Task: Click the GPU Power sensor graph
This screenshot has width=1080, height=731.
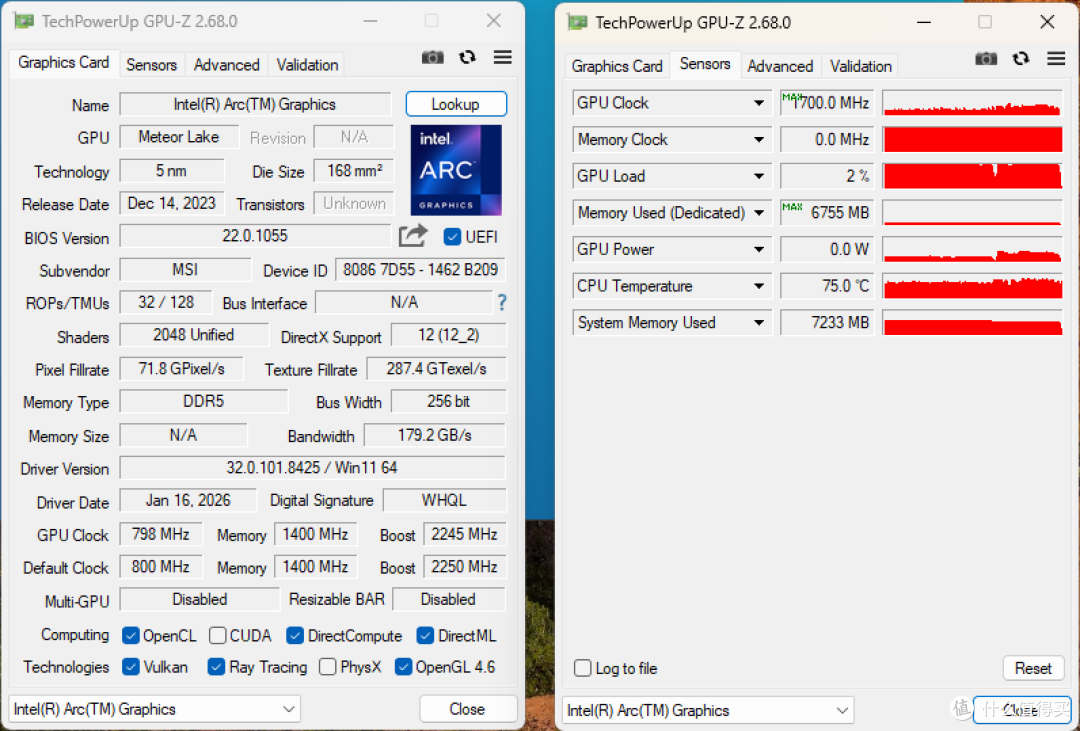Action: pyautogui.click(x=973, y=249)
